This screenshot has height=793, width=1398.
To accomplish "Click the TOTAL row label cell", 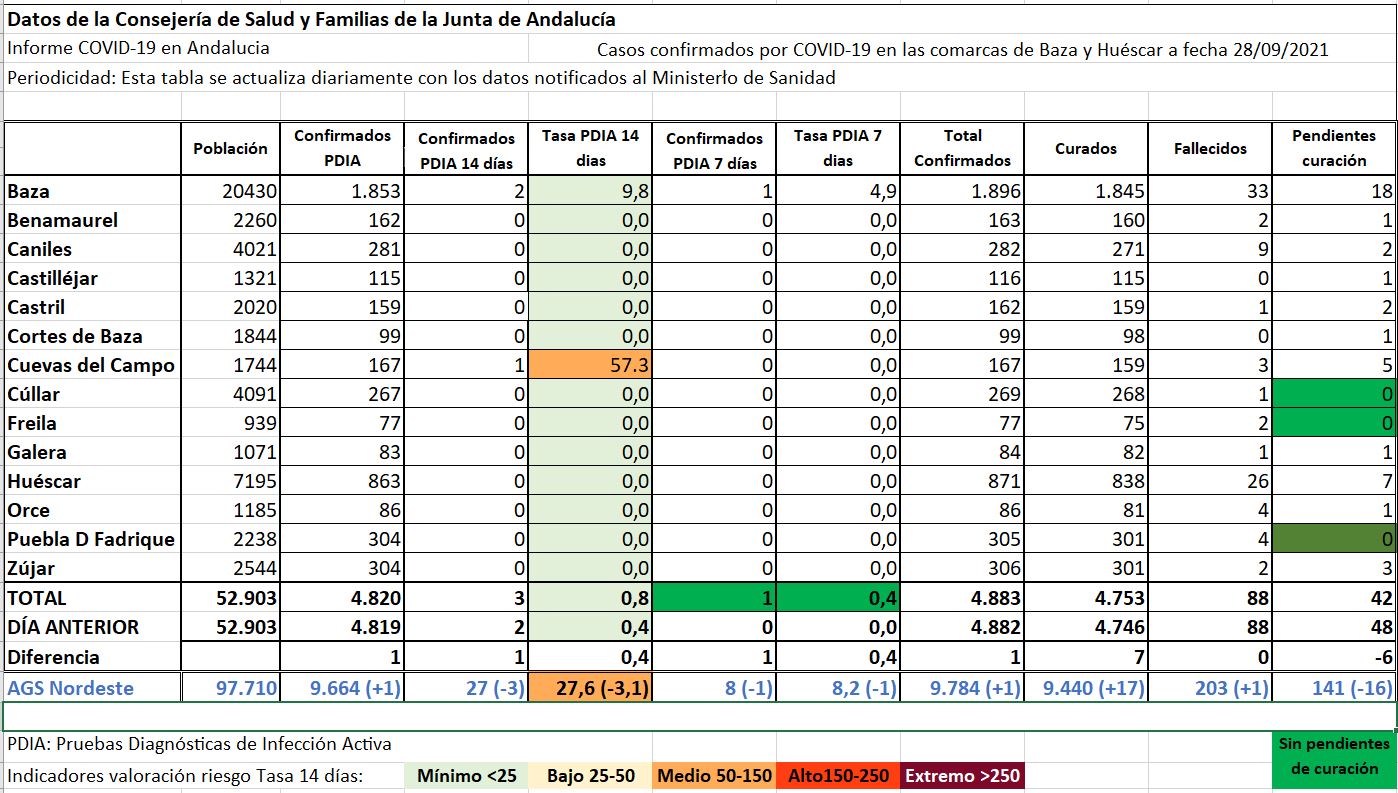I will point(92,598).
